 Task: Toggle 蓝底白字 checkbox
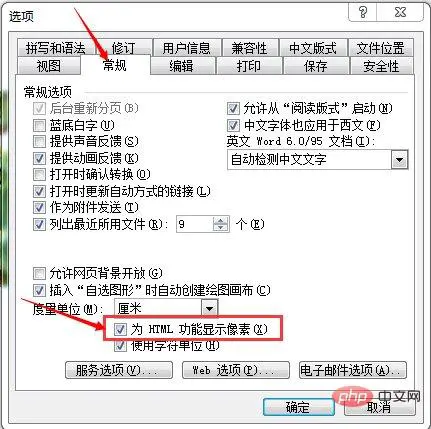tap(39, 126)
